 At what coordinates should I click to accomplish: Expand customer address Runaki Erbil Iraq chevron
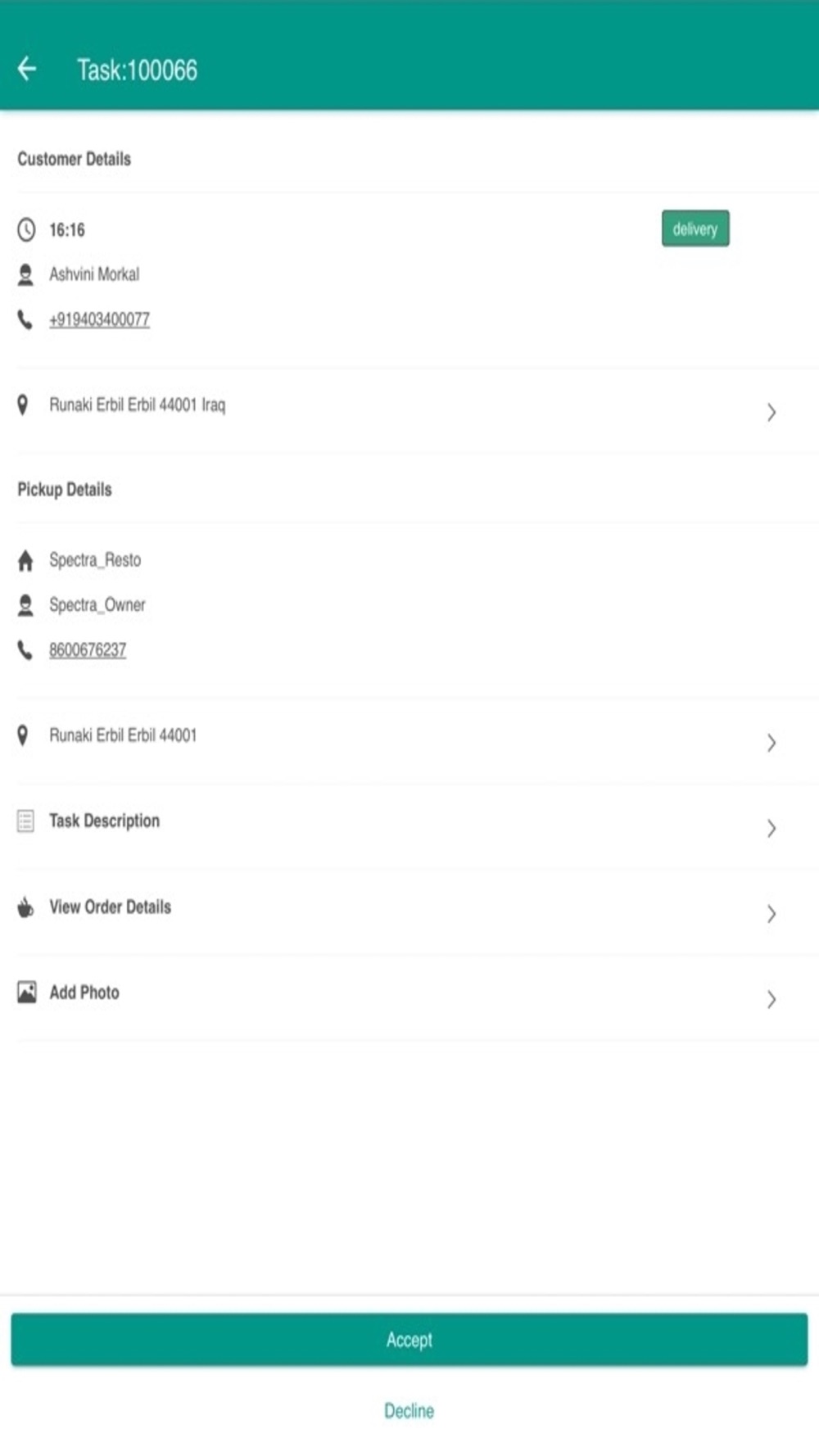[771, 412]
